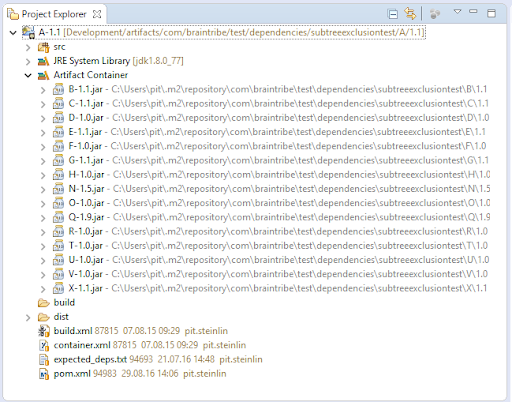Image resolution: width=512 pixels, height=402 pixels.
Task: Click the build.xml ant file icon
Action: (x=44, y=331)
